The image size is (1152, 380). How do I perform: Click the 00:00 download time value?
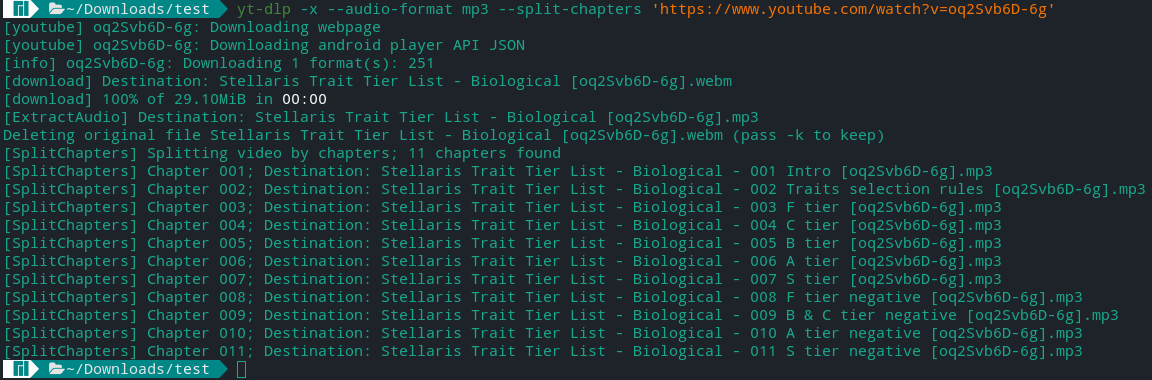(x=304, y=99)
